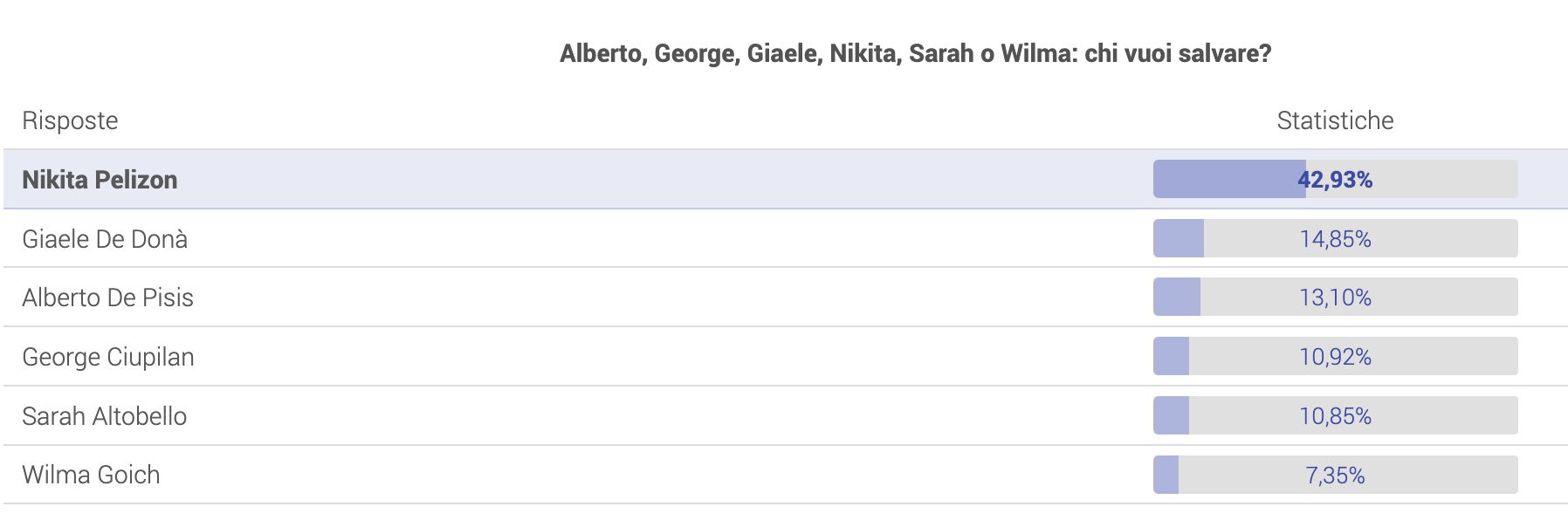Image resolution: width=1568 pixels, height=527 pixels.
Task: Click the Giaele De Donà answer
Action: tap(786, 238)
